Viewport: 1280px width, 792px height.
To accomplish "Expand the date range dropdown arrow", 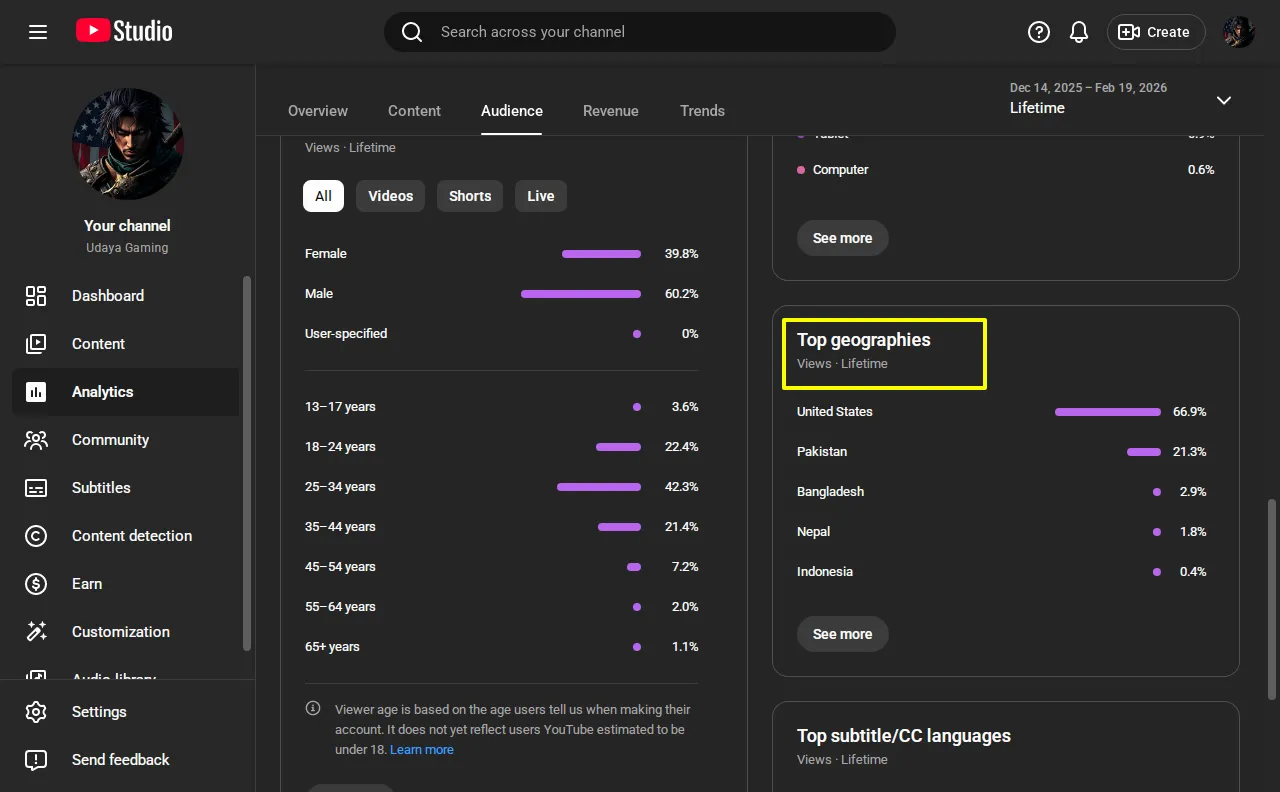I will tap(1223, 100).
